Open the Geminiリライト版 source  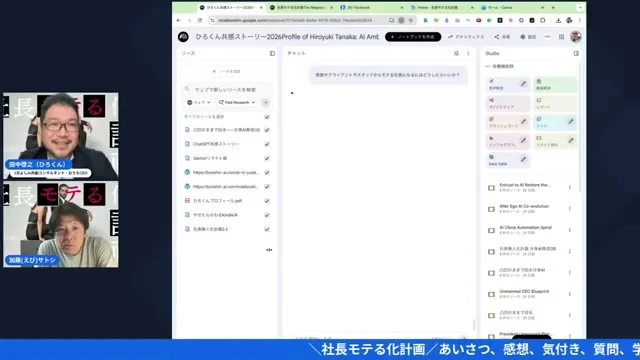coord(210,158)
